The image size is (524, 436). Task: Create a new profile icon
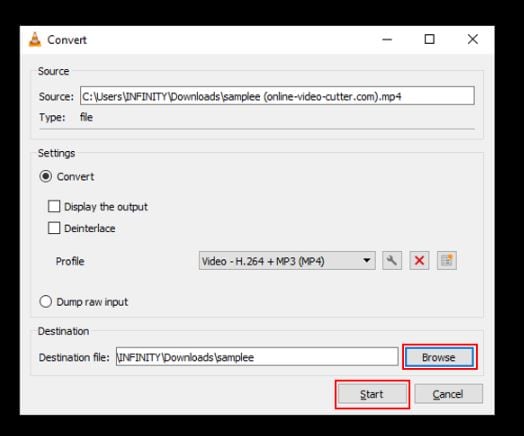point(446,260)
